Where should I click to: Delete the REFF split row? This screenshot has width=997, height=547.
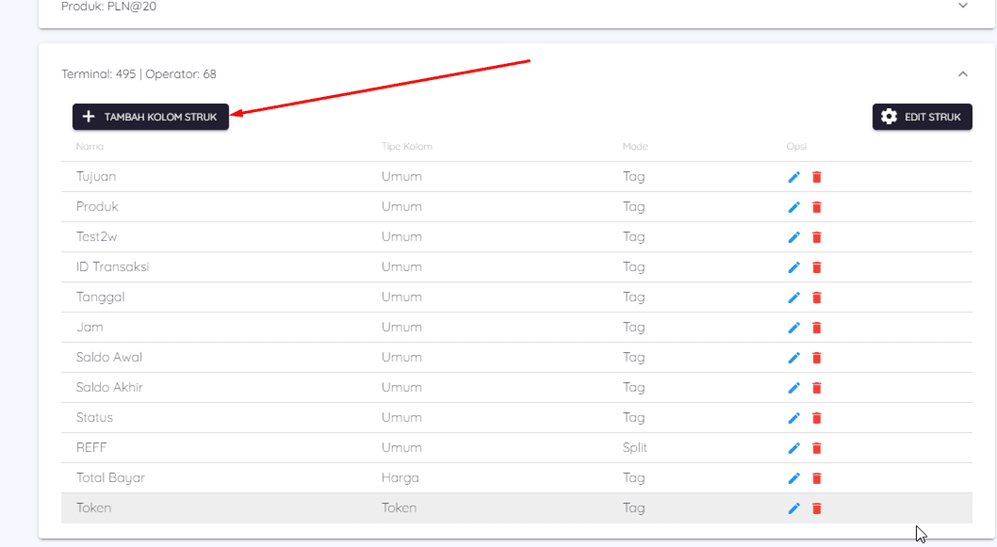tap(816, 447)
